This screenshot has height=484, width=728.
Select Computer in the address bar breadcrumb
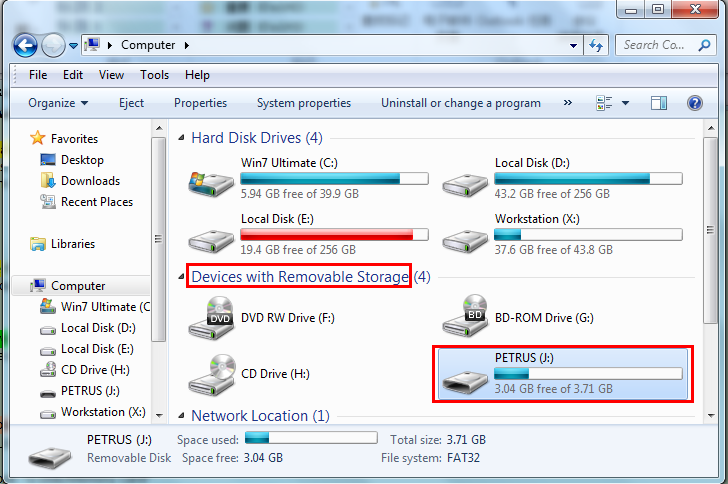coord(148,45)
